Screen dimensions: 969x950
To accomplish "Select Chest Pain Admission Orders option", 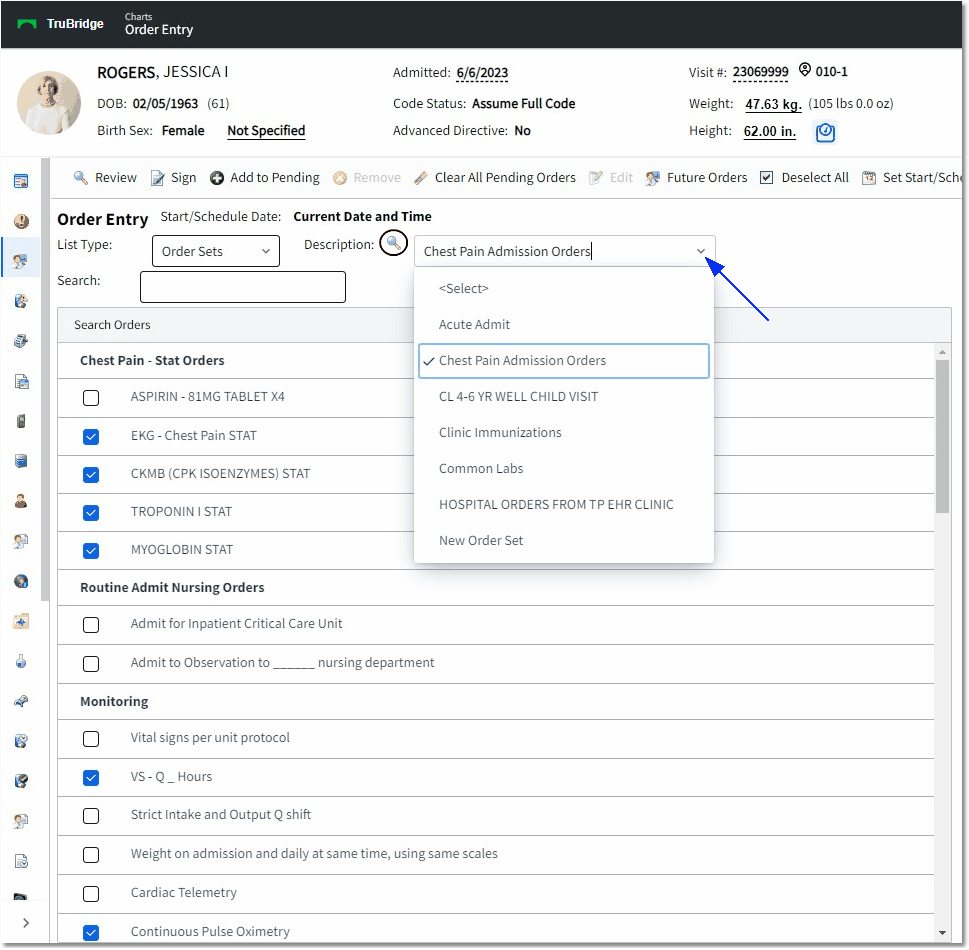I will pos(564,361).
